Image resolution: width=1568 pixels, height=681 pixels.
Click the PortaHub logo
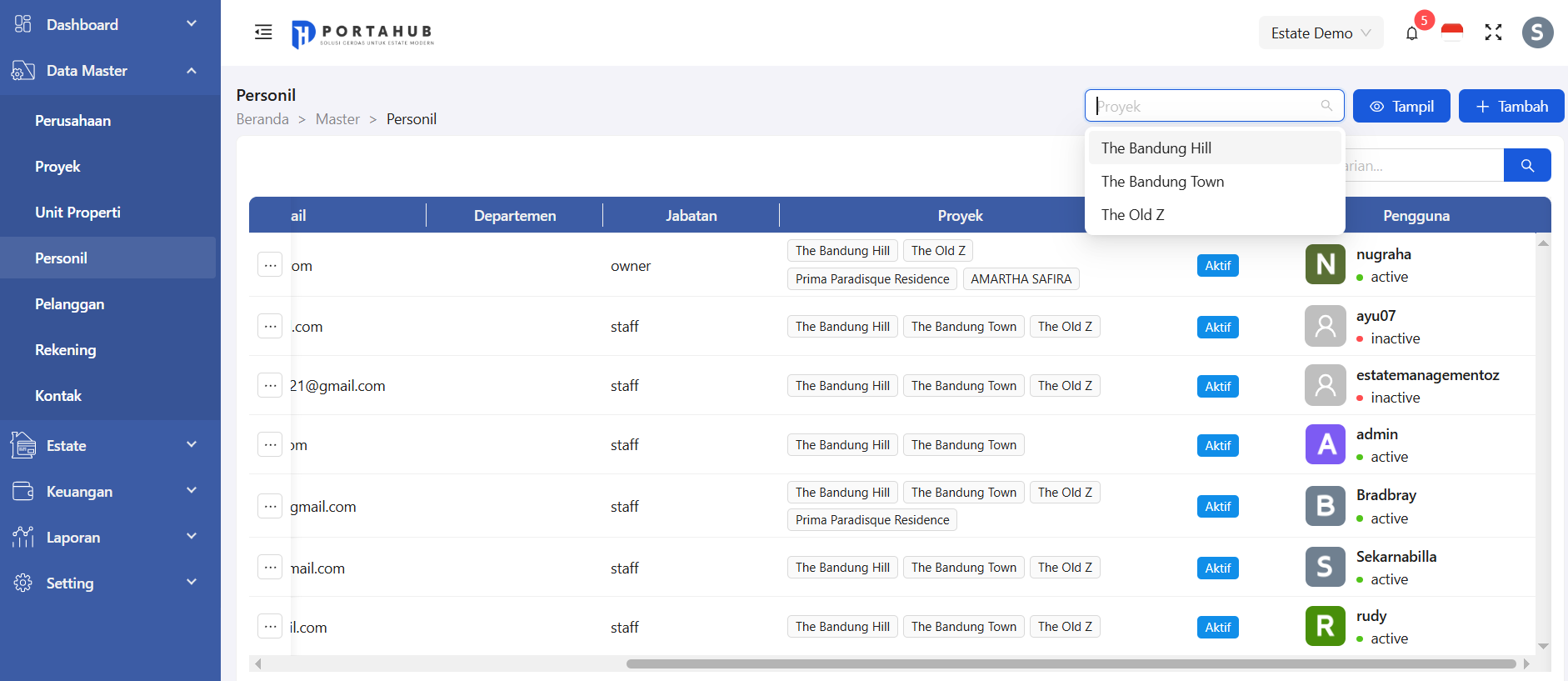(362, 33)
